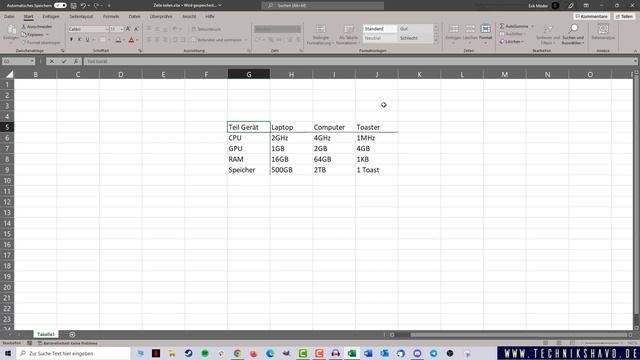The image size is (640, 360).
Task: Select the cell containing Laptop
Action: pos(291,127)
